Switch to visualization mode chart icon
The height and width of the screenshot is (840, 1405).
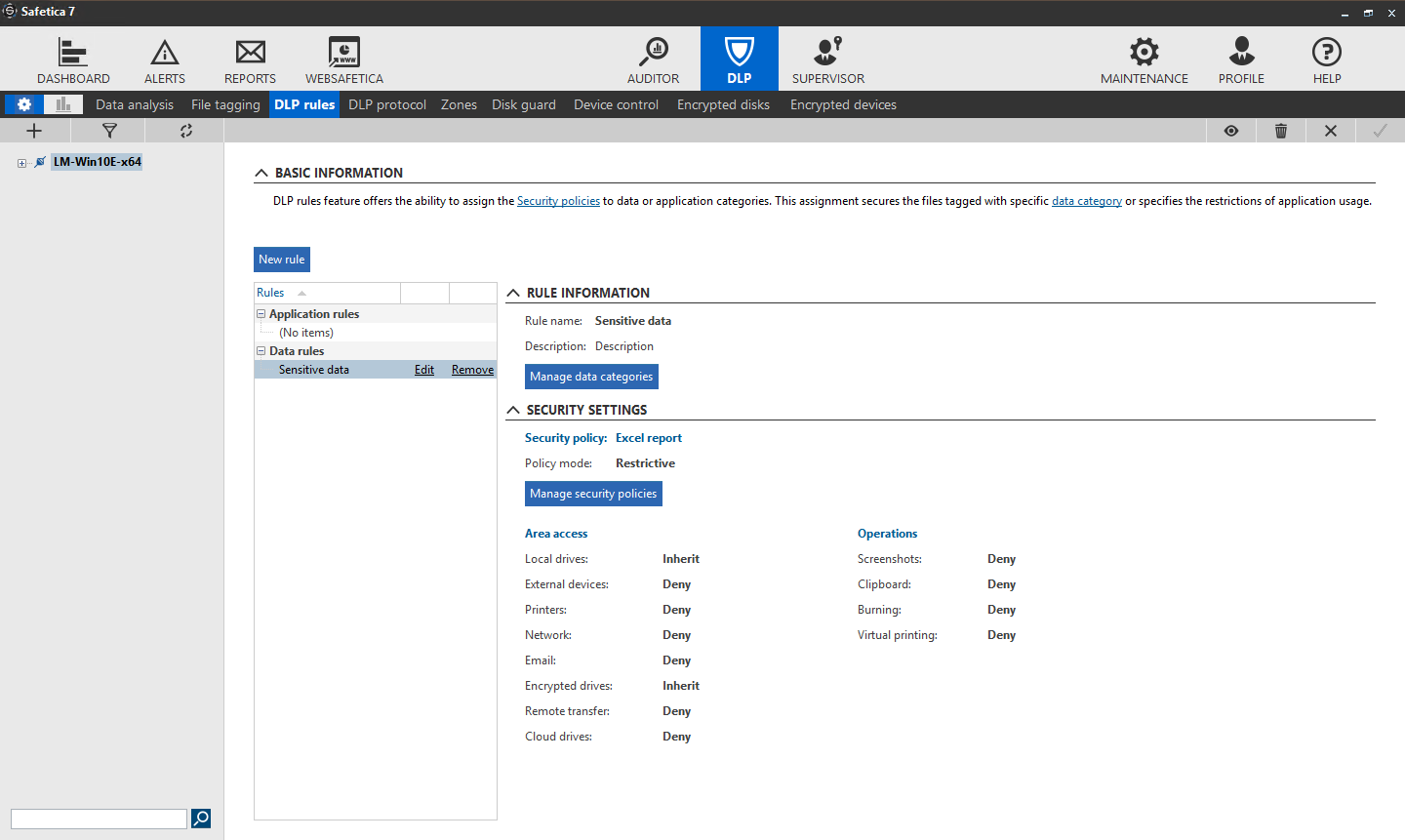pos(63,104)
